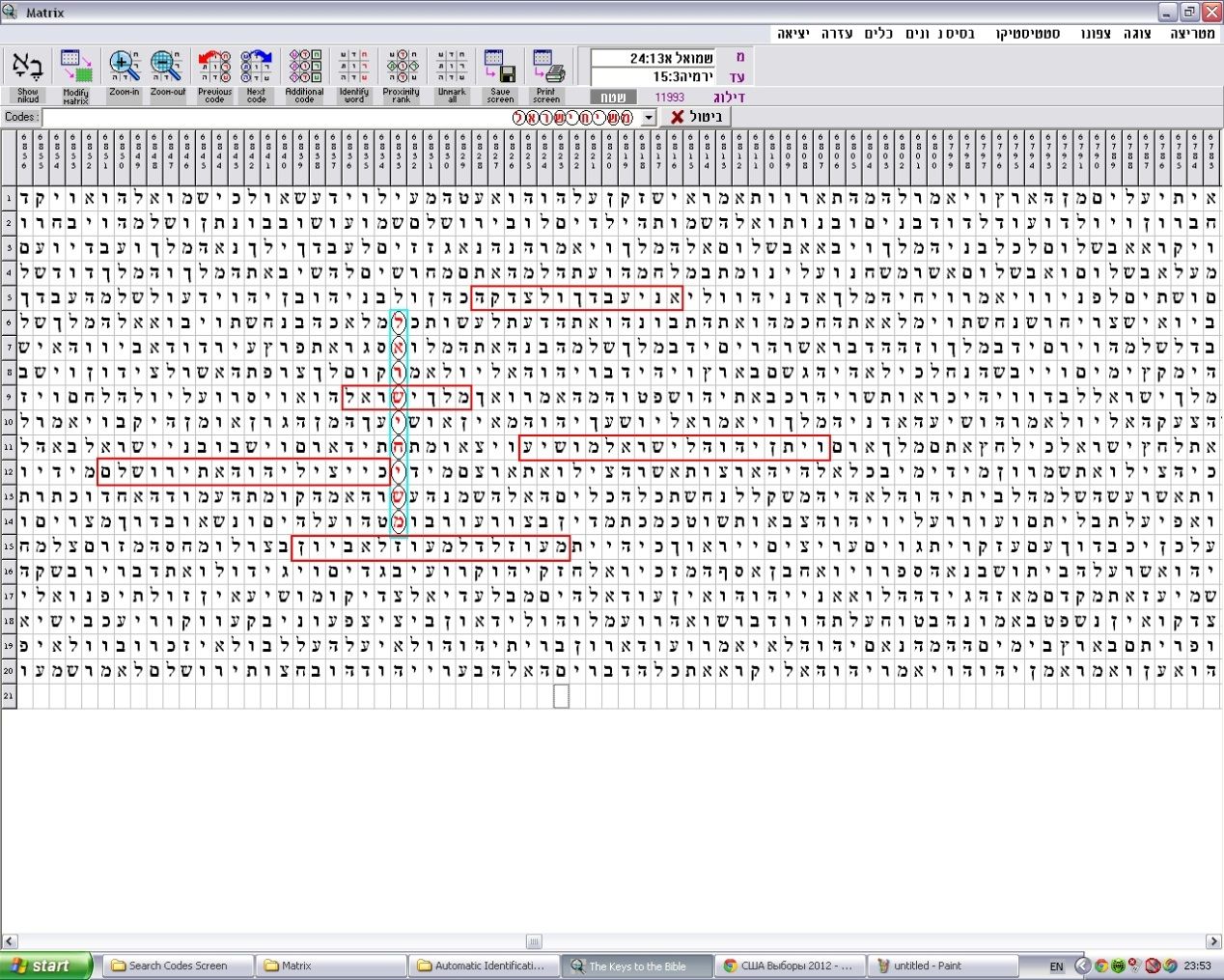1224x980 pixels.
Task: Click the Show nikud icon
Action: click(x=27, y=68)
